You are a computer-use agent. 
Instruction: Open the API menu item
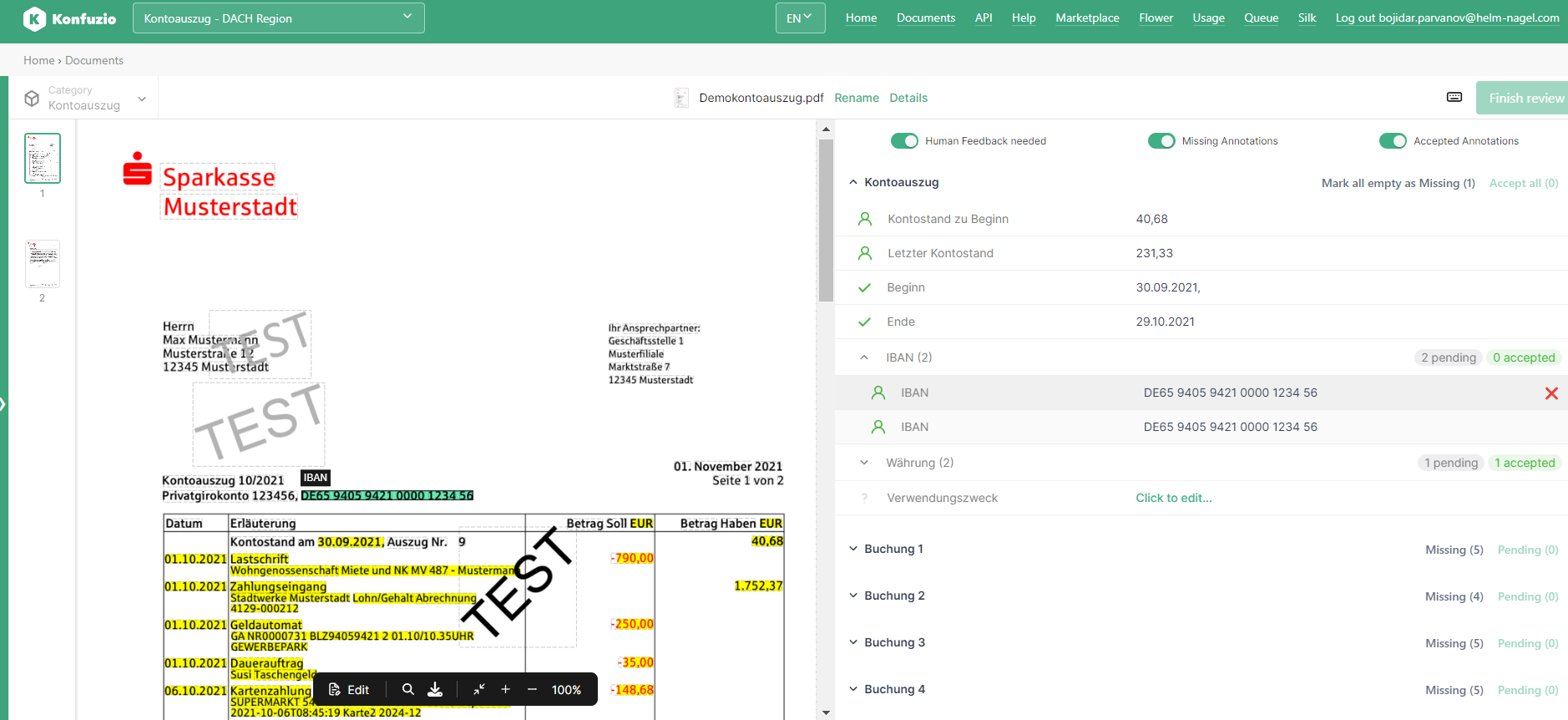pyautogui.click(x=984, y=18)
